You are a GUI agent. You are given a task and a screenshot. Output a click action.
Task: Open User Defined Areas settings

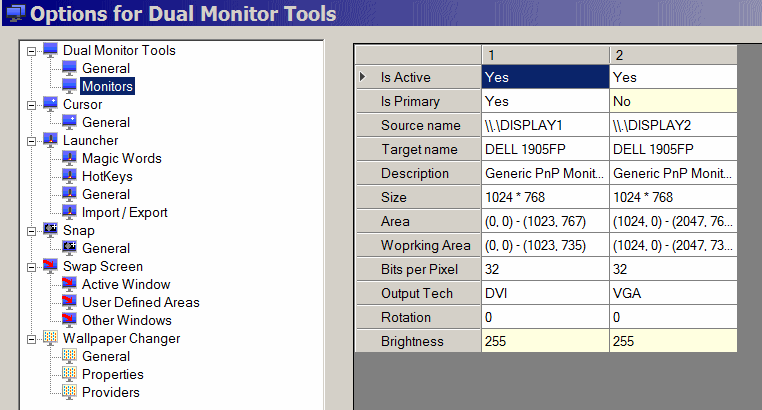(140, 302)
